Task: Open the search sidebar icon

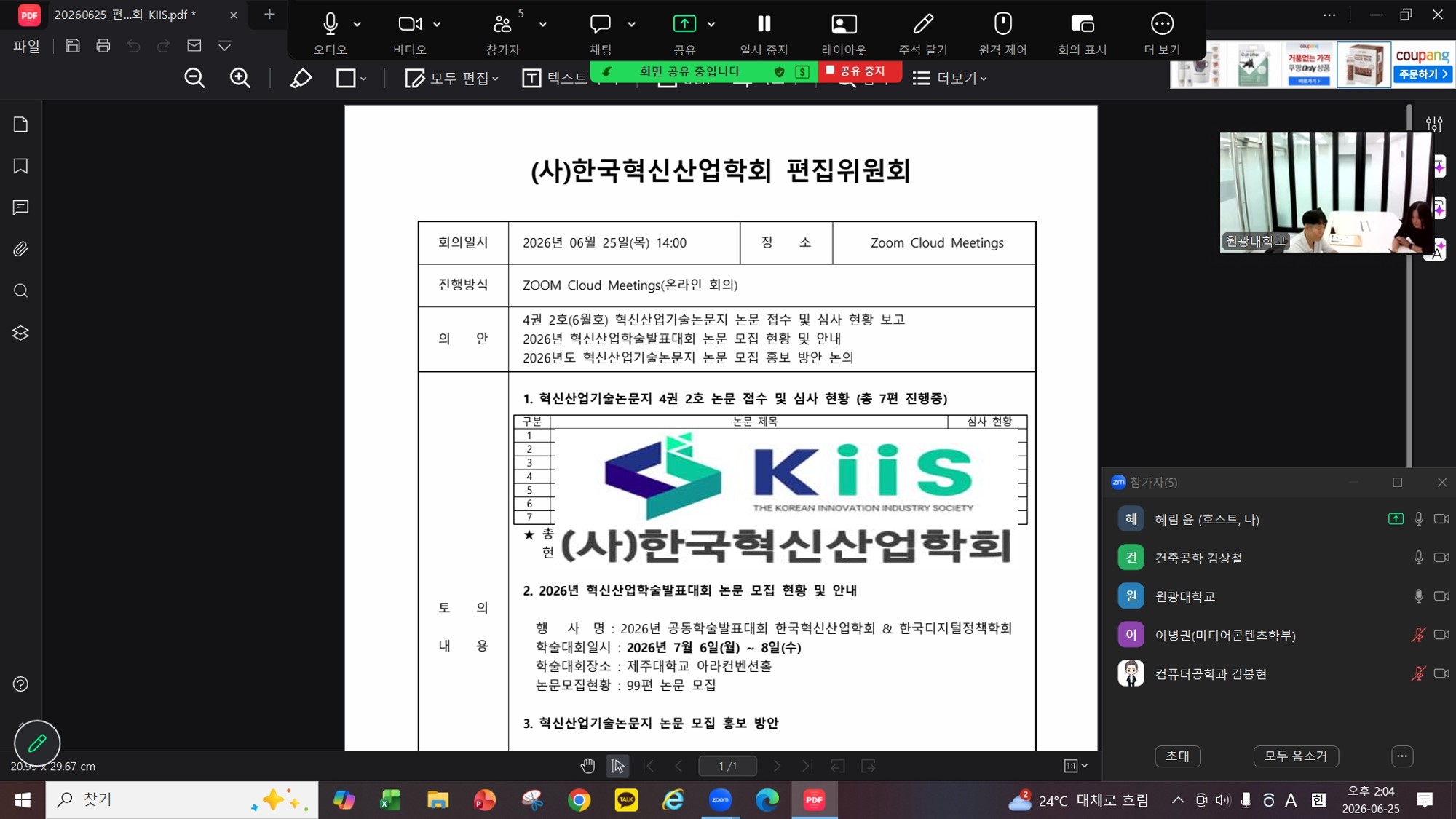Action: [x=20, y=291]
